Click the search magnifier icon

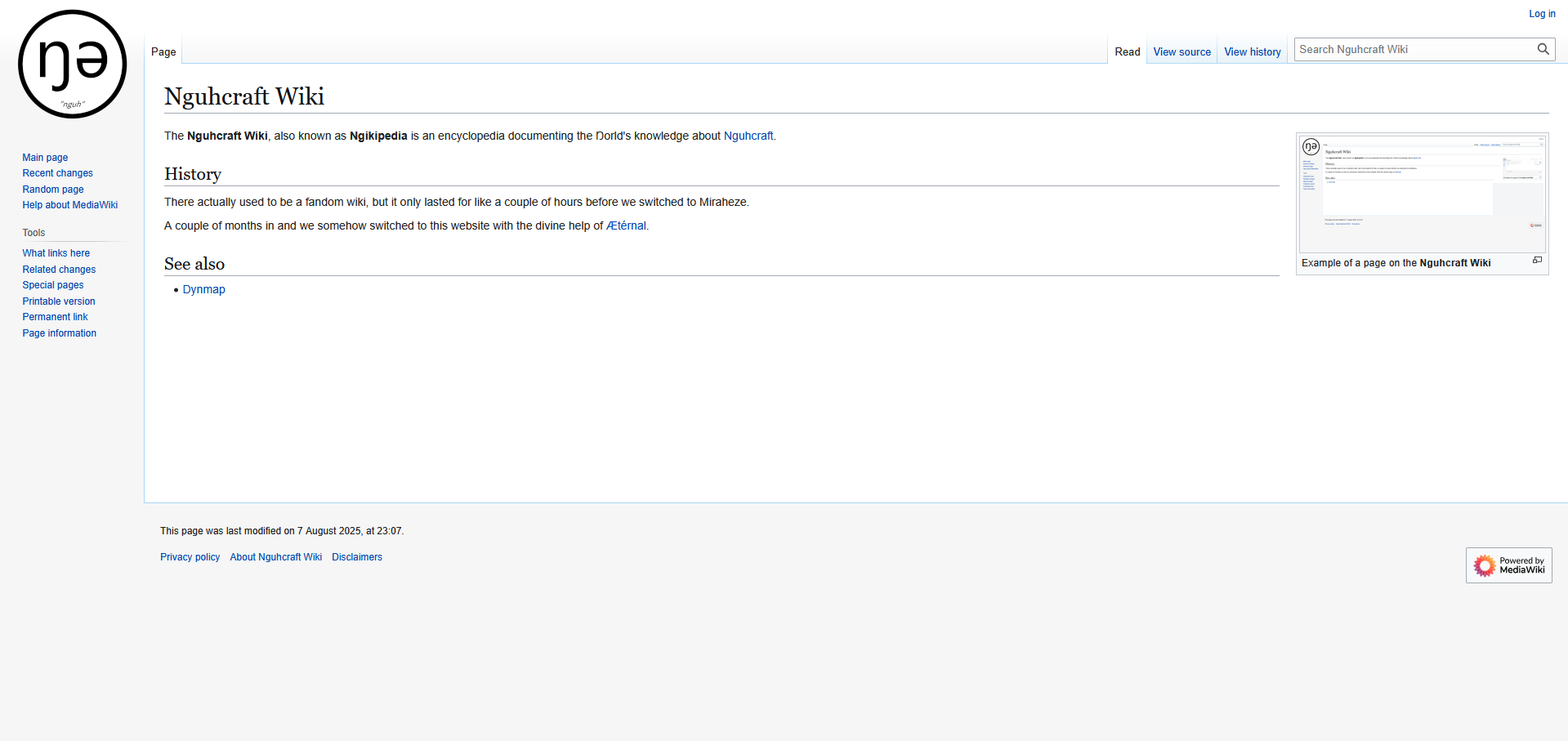point(1543,49)
